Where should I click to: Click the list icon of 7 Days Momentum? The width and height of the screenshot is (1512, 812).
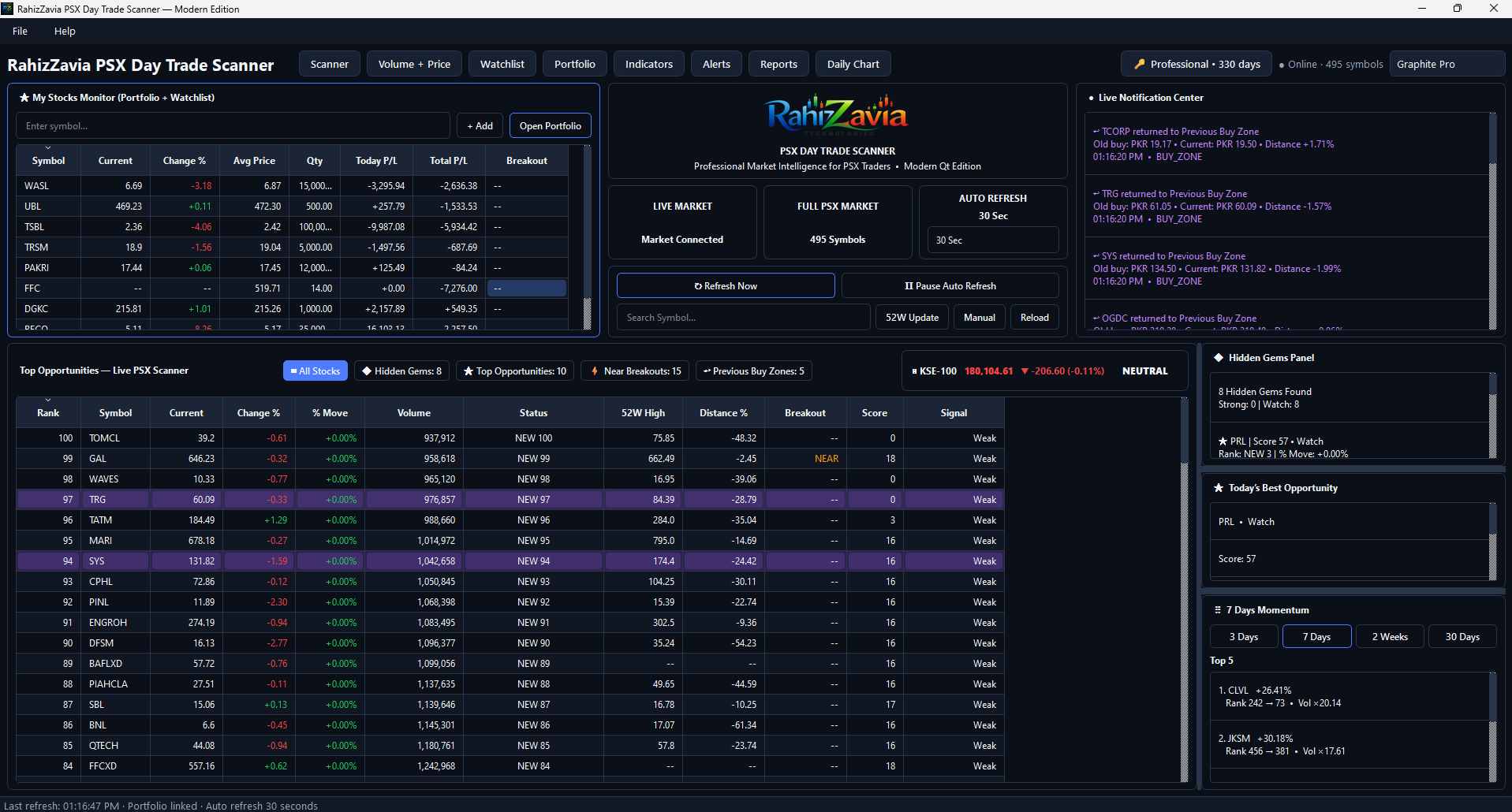point(1218,610)
